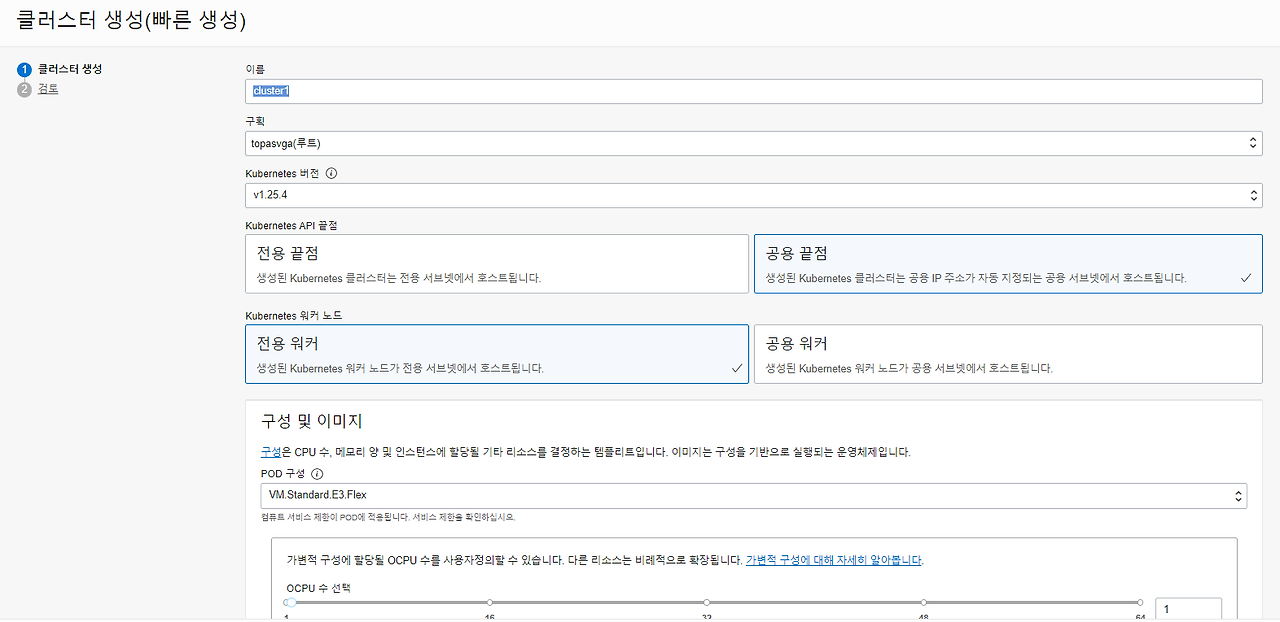Click the numbered circle for step 2

tap(23, 88)
